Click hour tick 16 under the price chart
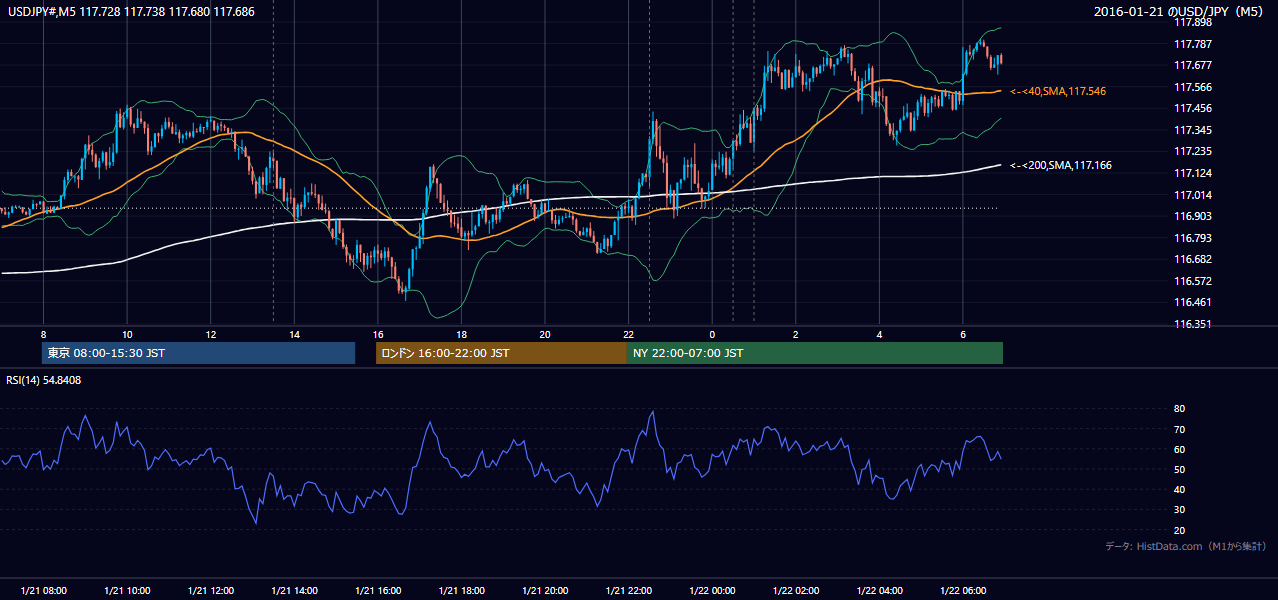1278x600 pixels. [377, 334]
